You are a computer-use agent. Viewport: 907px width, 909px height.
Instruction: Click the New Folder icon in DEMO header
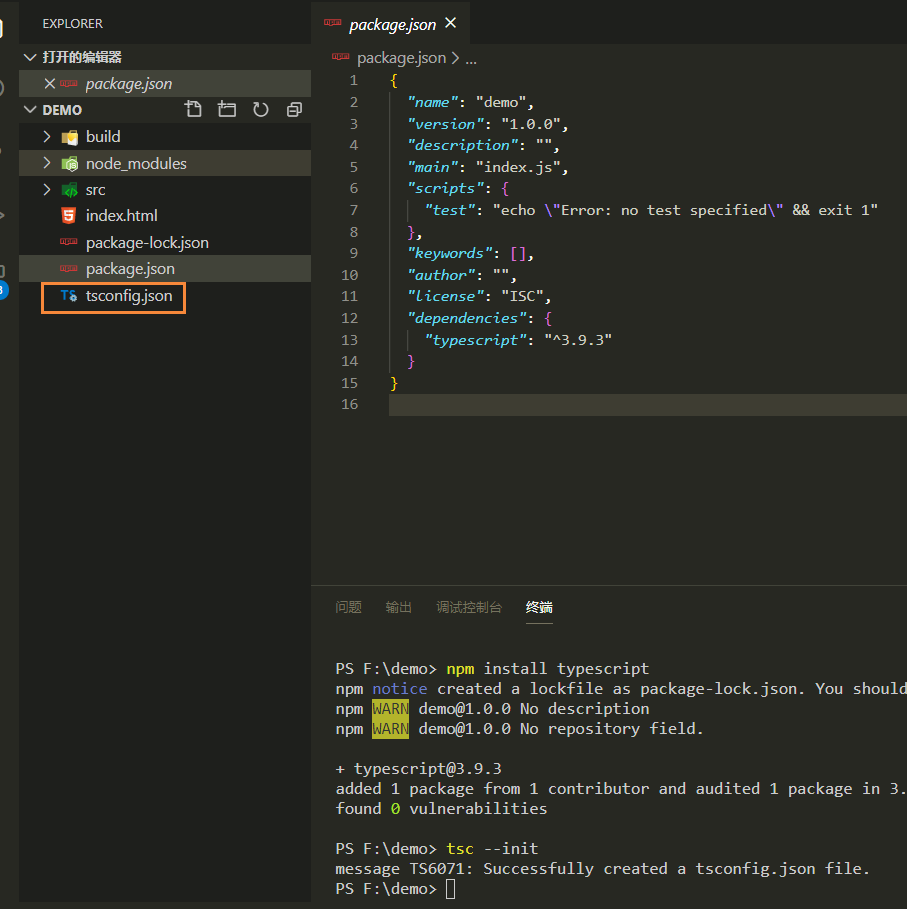pos(227,110)
